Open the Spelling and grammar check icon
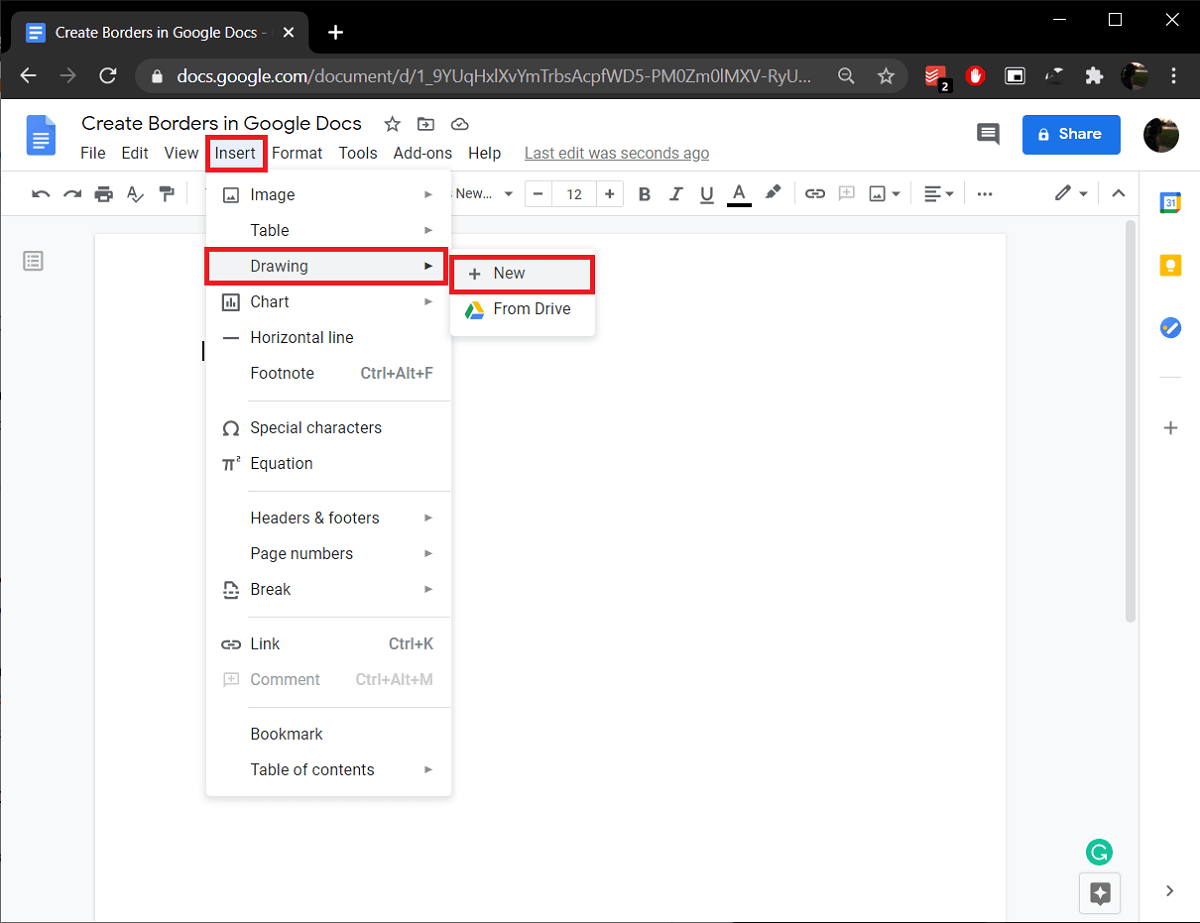Viewport: 1200px width, 923px height. coord(135,193)
